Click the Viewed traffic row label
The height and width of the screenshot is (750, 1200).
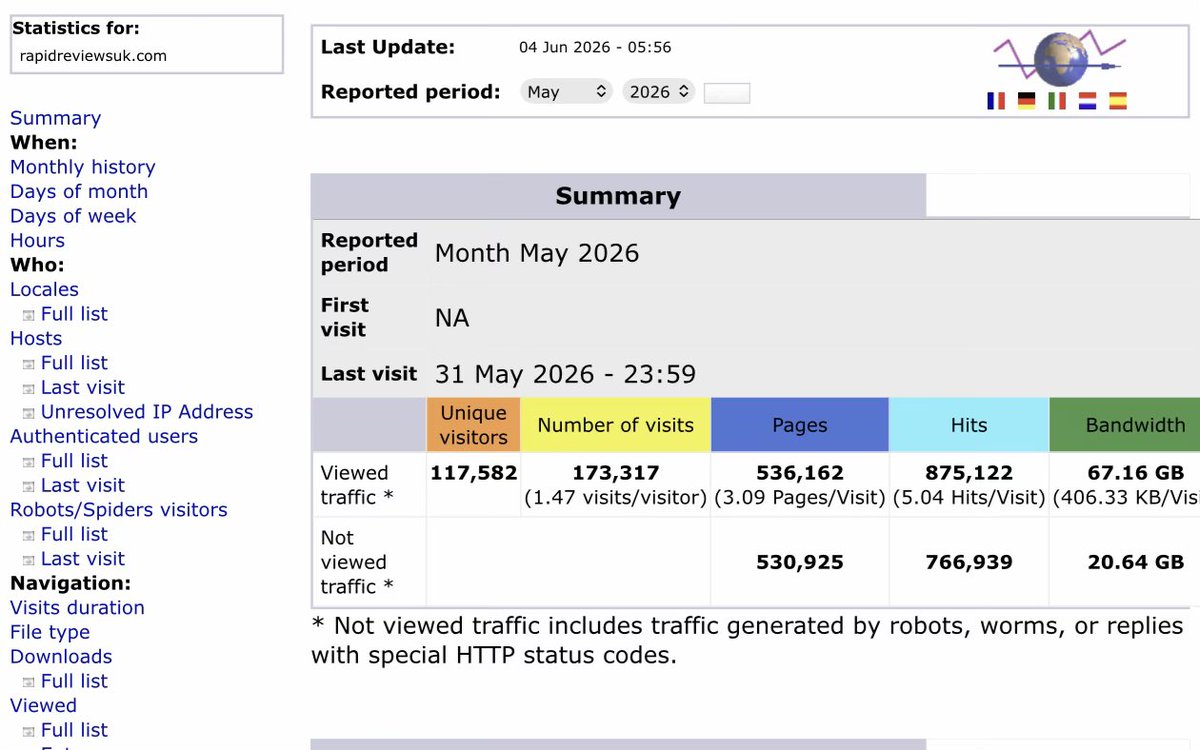357,485
